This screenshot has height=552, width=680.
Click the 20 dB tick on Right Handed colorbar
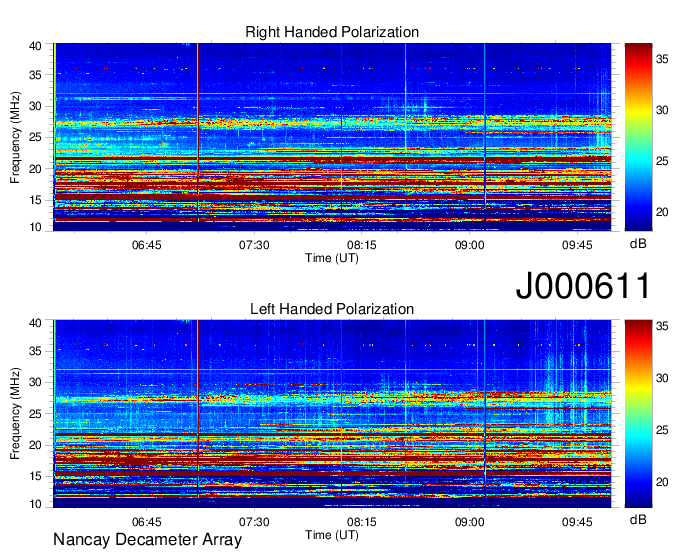coord(662,212)
